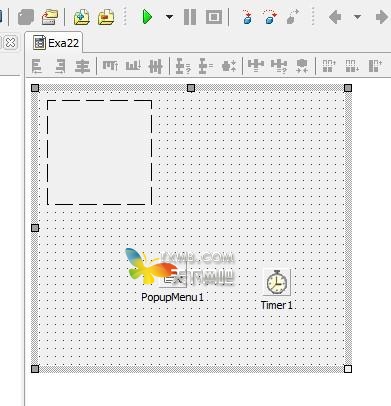This screenshot has height=406, width=391.
Task: Switch to the Exa22 tab
Action: point(56,43)
